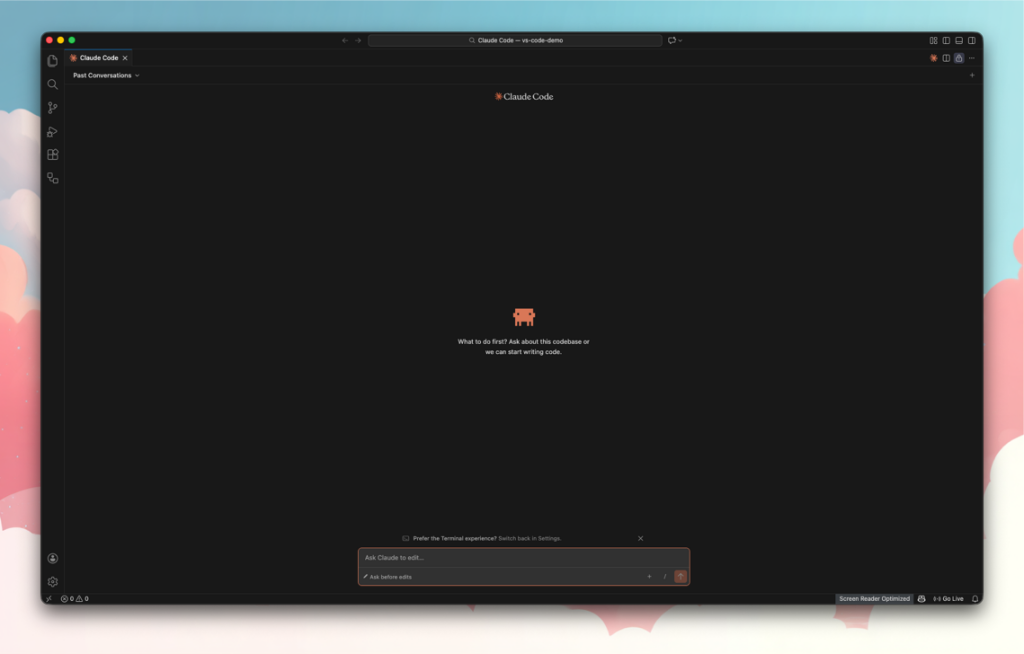
Task: Open the Run and Debug view
Action: [x=51, y=130]
